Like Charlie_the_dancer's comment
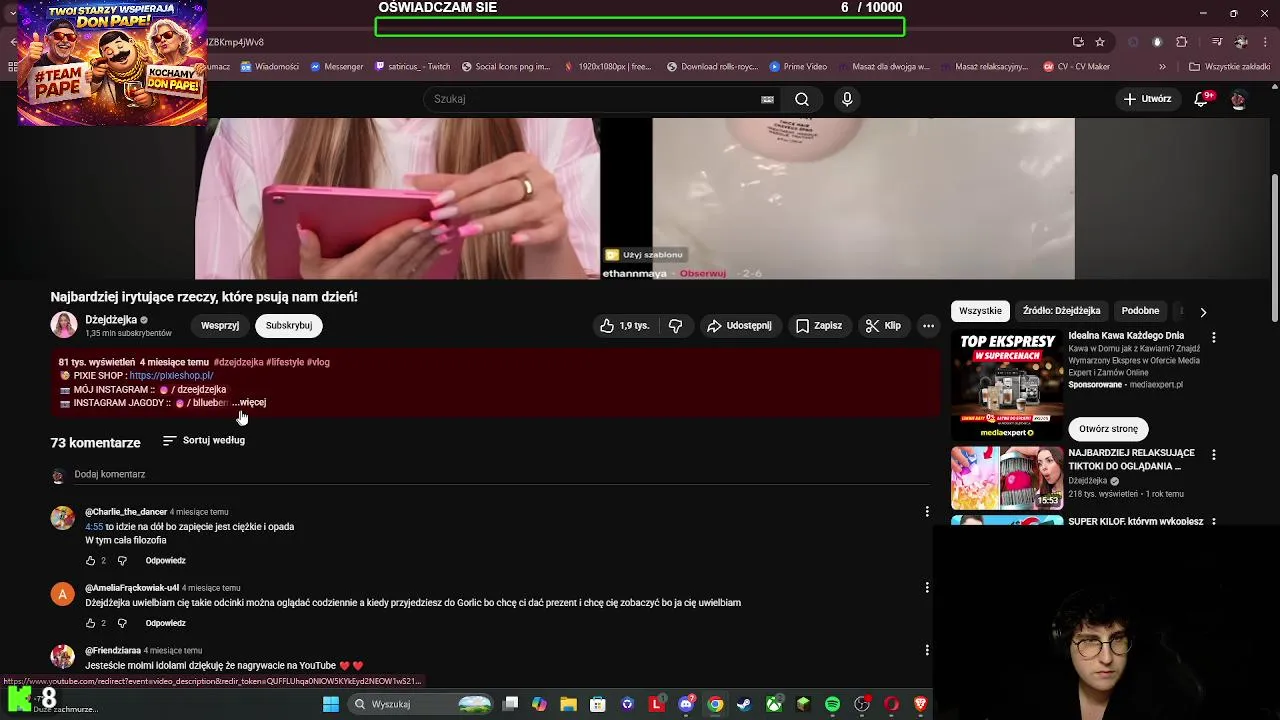This screenshot has width=1280, height=720. click(90, 561)
